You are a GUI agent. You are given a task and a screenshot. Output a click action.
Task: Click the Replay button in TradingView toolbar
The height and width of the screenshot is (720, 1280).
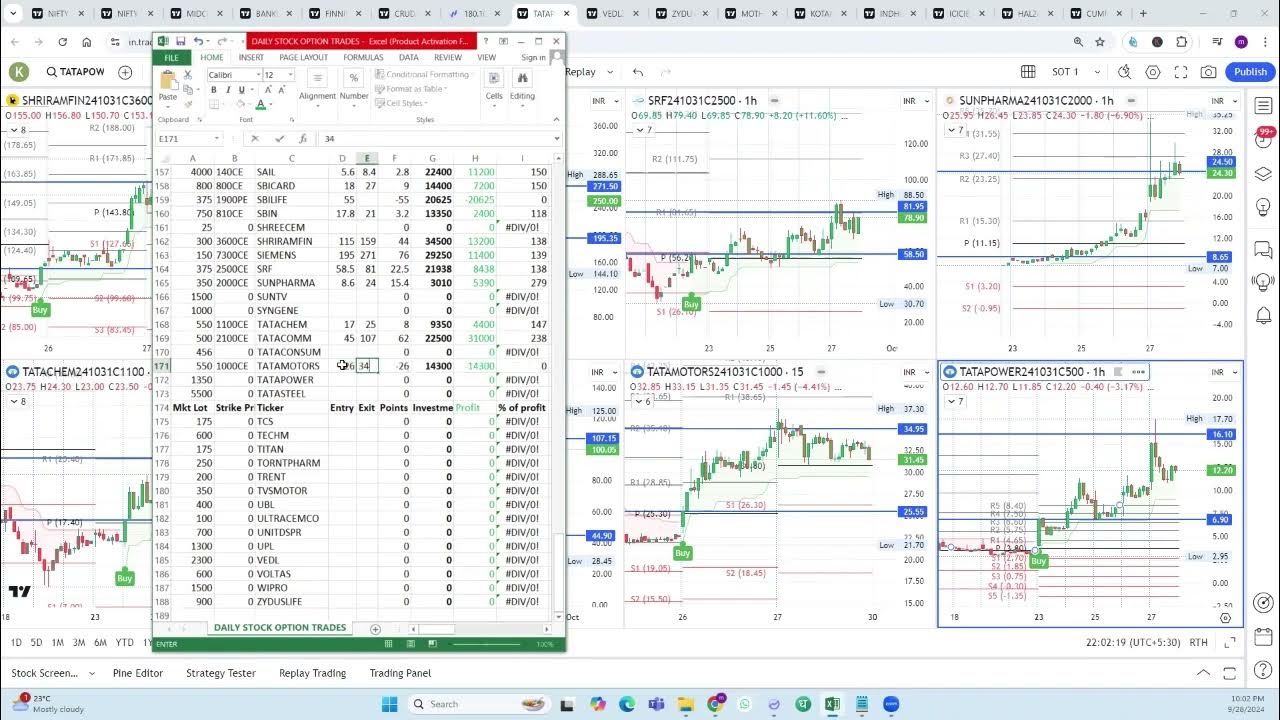click(x=581, y=72)
